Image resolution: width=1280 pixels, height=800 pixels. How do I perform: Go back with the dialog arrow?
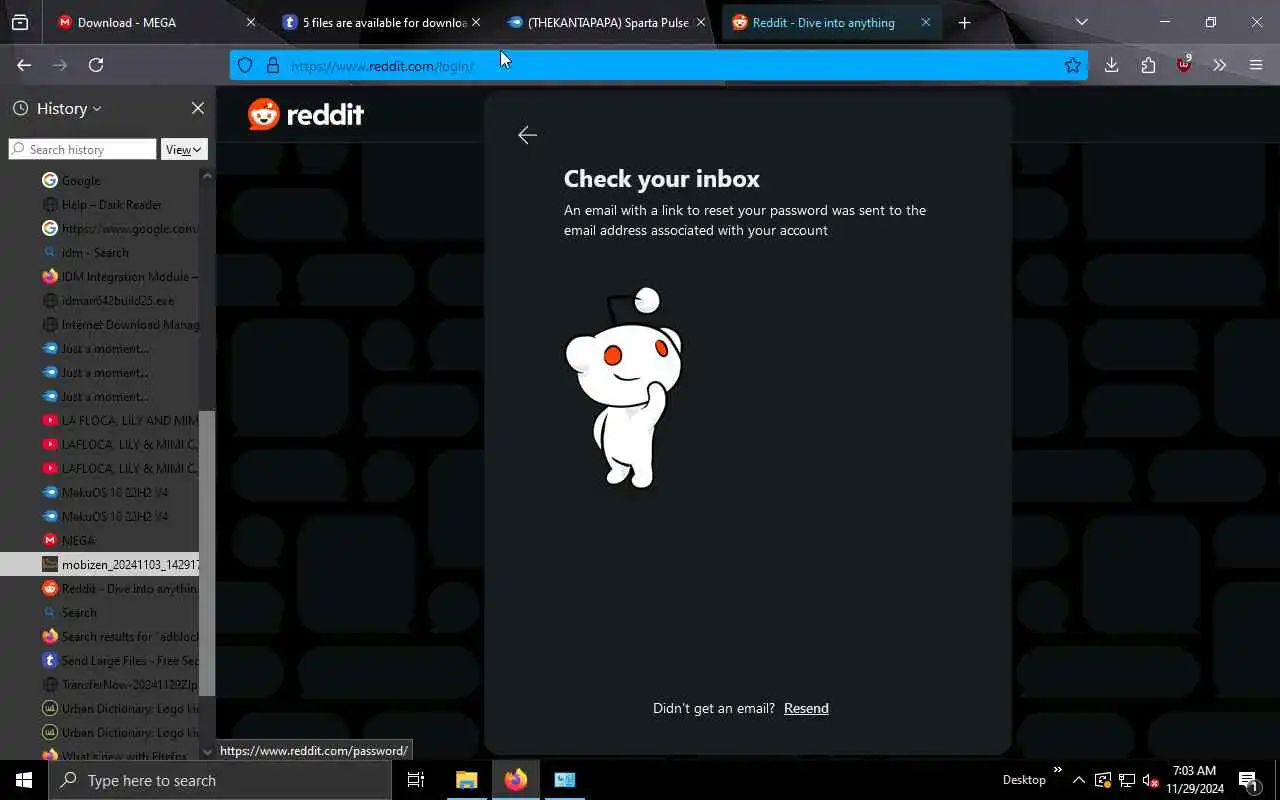coord(528,135)
